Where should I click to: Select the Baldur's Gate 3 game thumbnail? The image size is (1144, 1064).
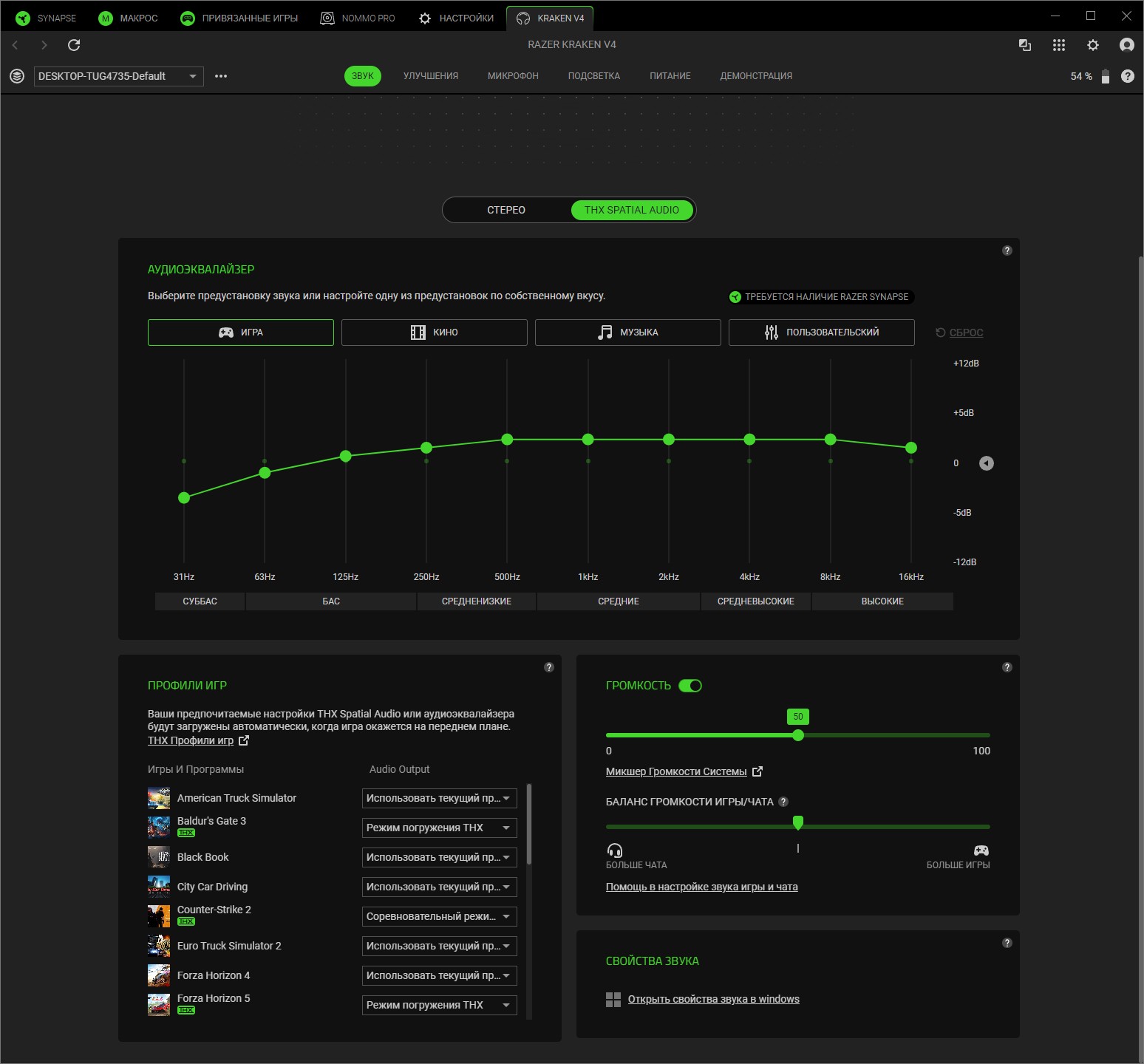point(159,828)
